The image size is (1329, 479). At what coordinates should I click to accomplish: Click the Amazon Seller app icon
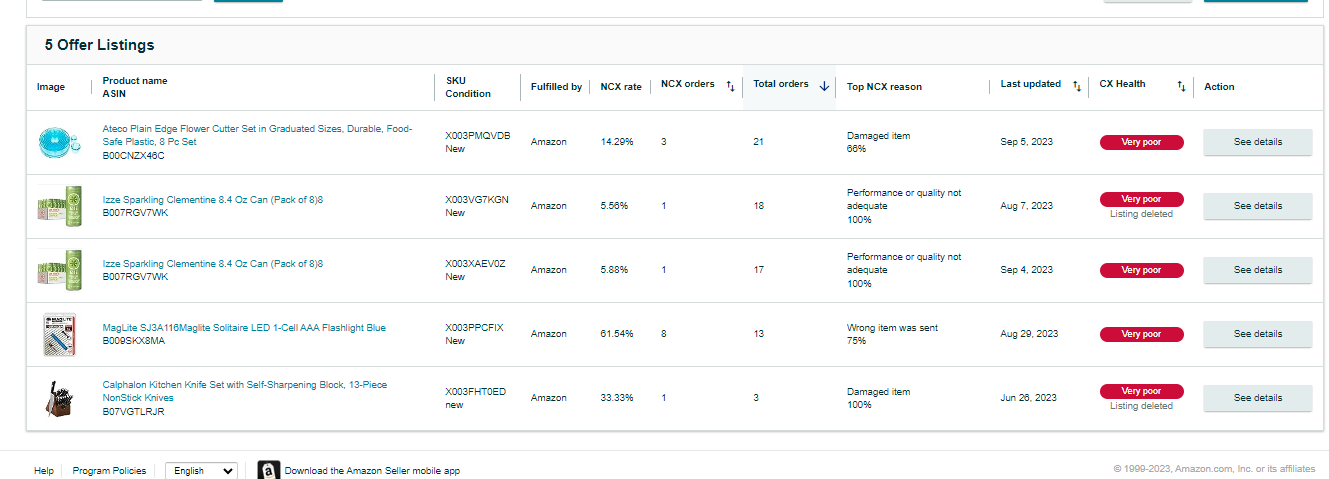268,470
